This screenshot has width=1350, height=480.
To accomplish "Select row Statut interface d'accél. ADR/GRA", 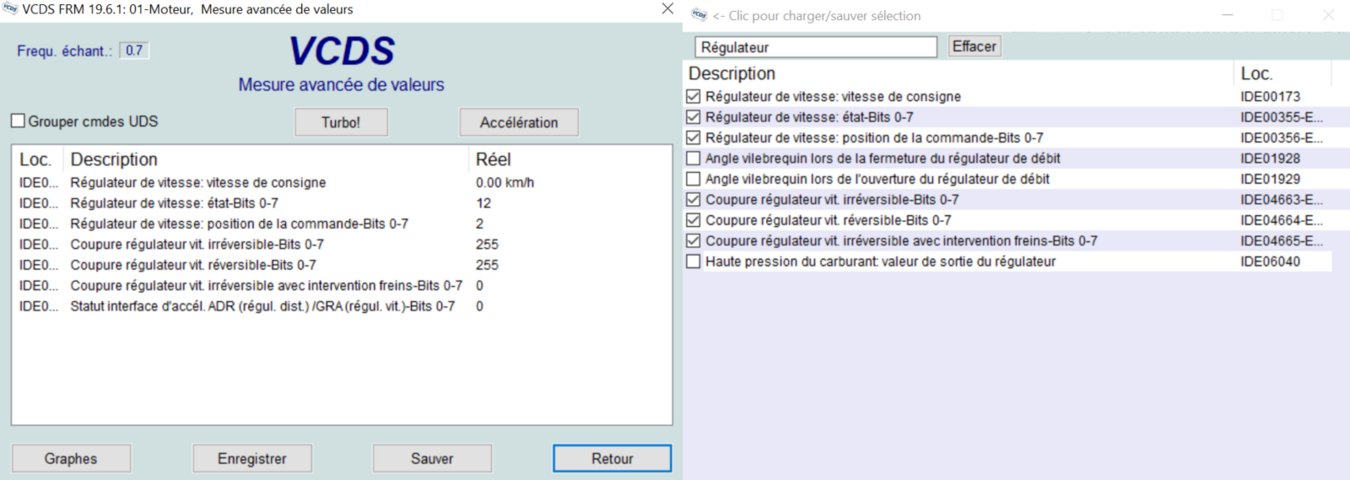I will click(341, 306).
